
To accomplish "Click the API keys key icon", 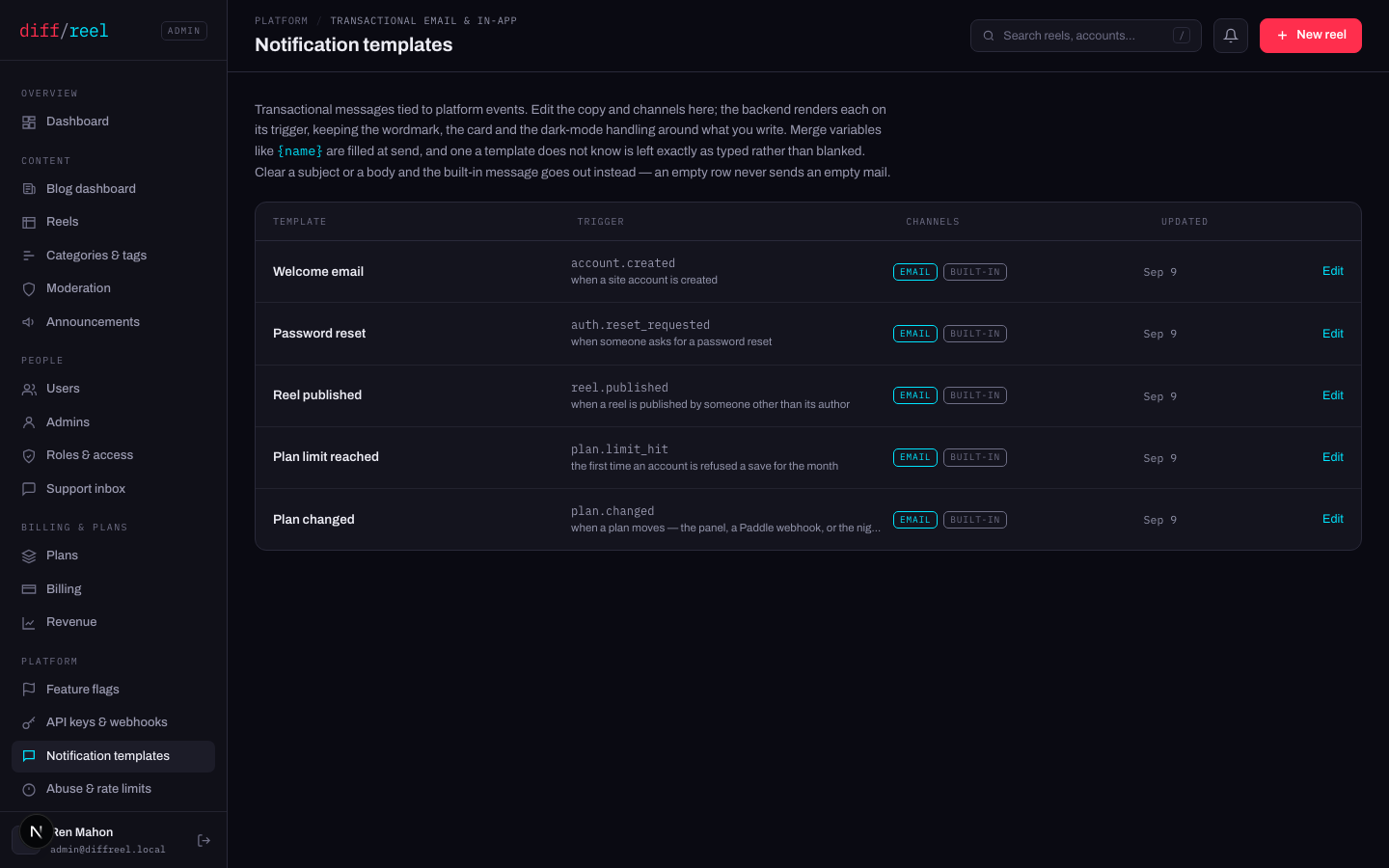I will point(29,723).
